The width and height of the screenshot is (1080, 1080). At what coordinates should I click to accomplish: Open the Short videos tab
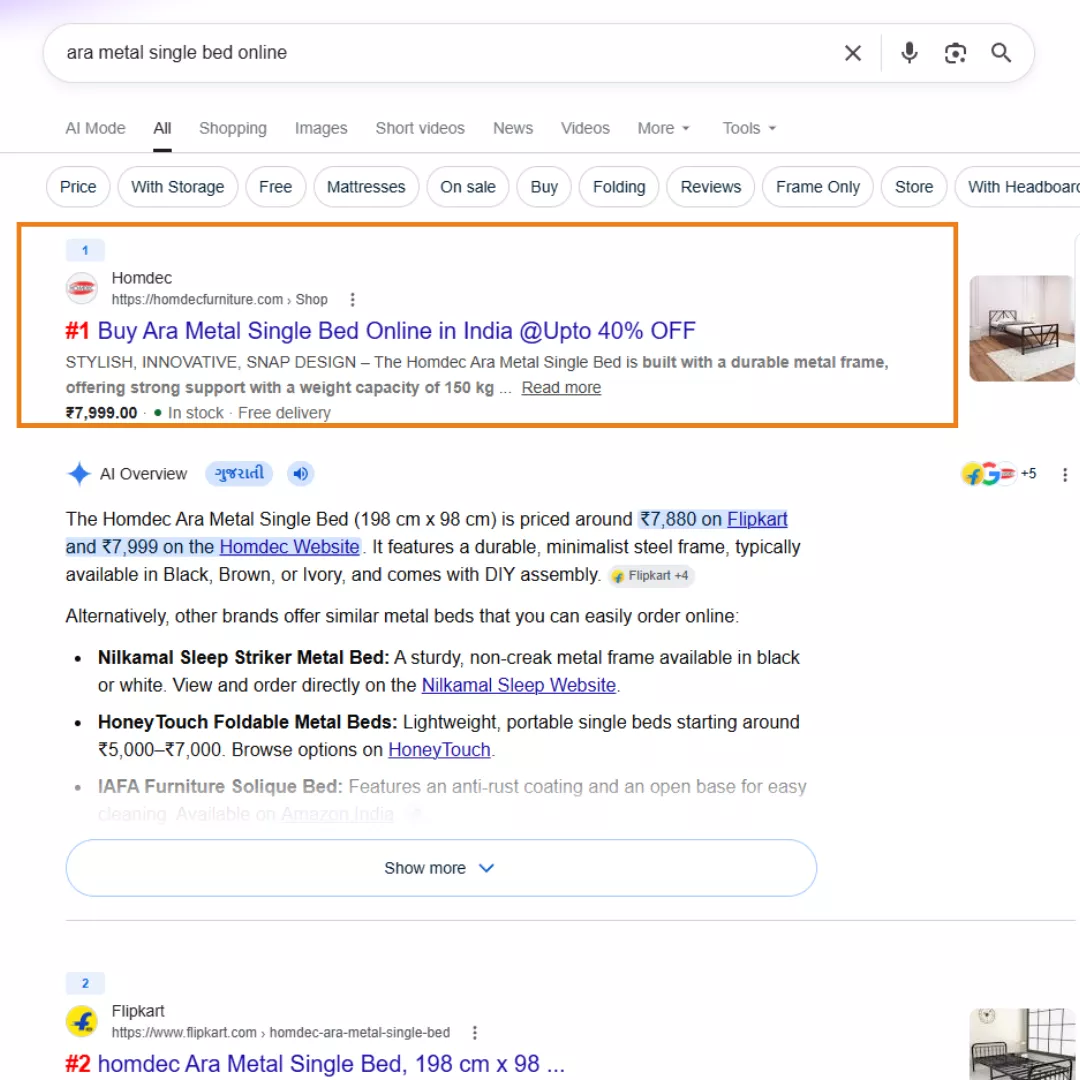click(x=420, y=129)
